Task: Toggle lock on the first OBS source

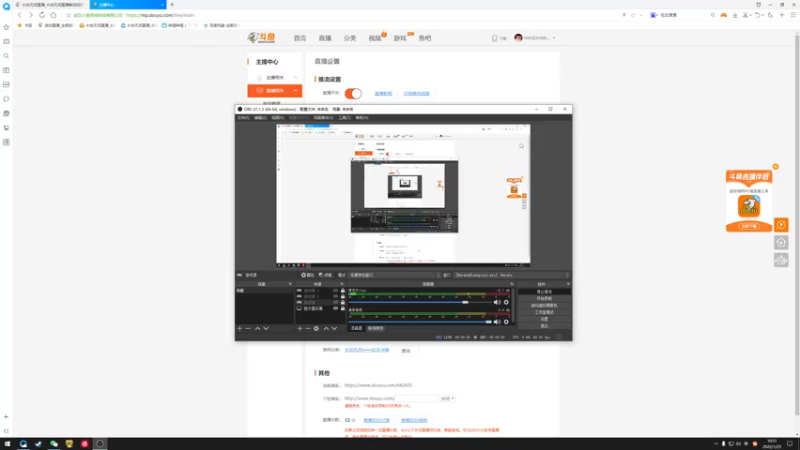Action: tap(342, 290)
